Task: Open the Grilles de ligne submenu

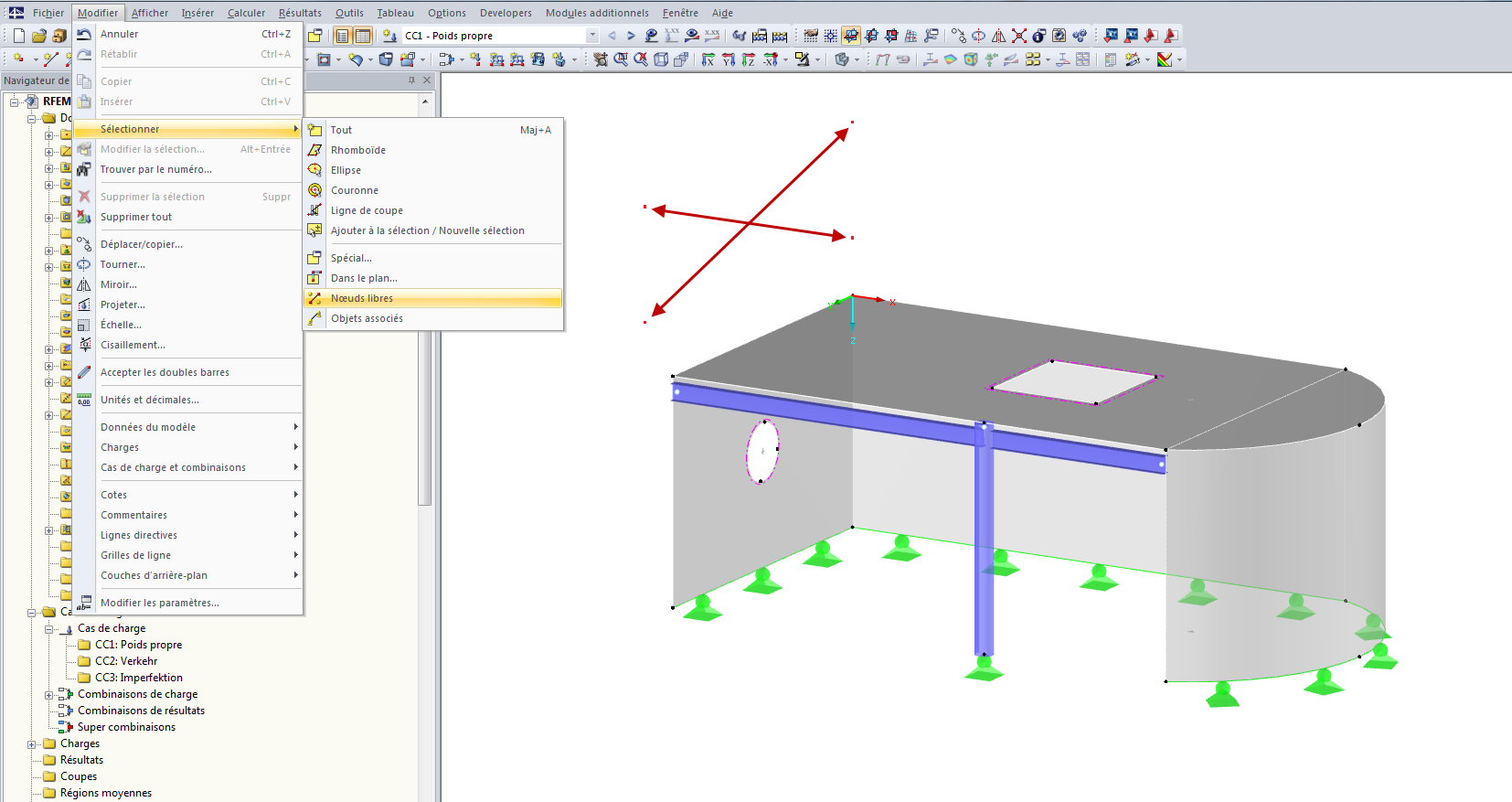Action: (187, 555)
